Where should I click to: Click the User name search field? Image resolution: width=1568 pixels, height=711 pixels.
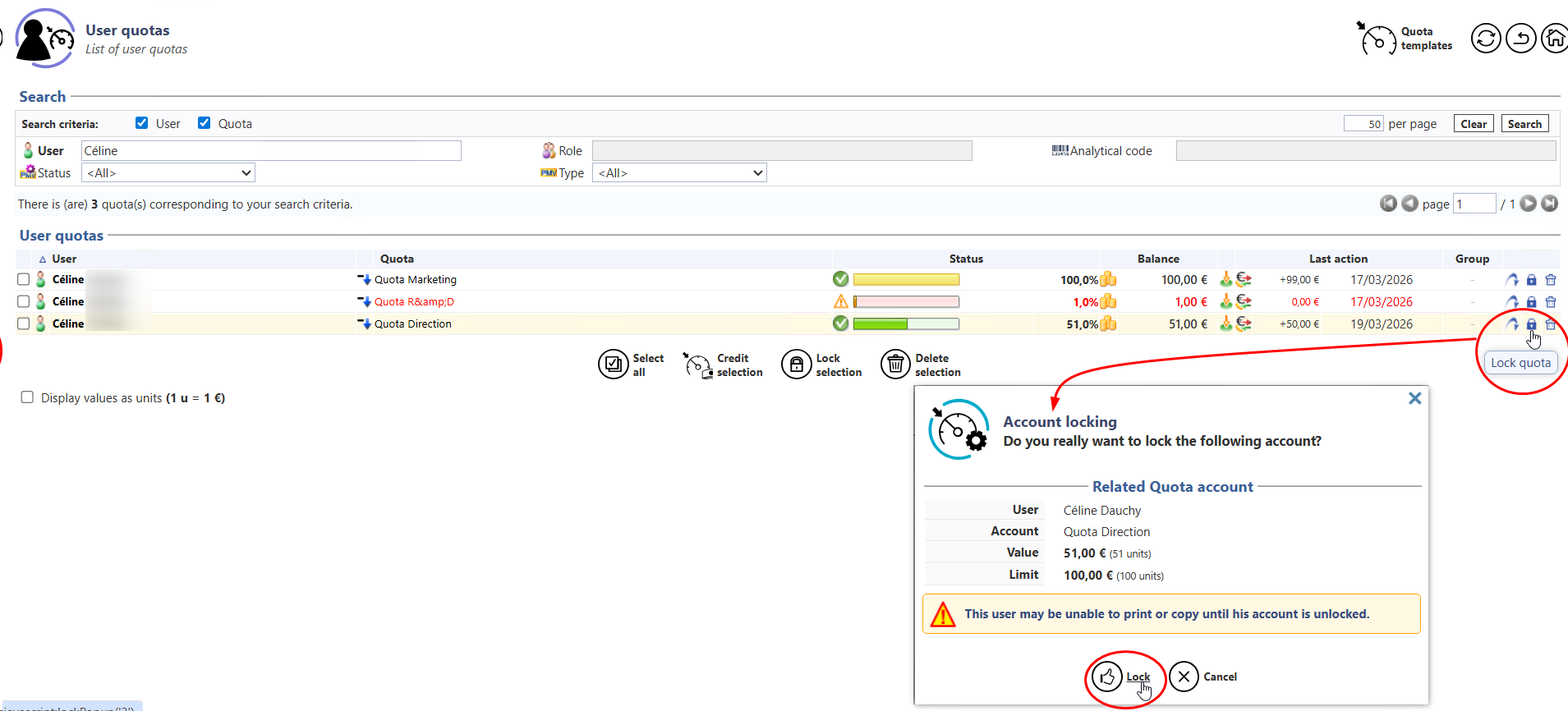(271, 151)
